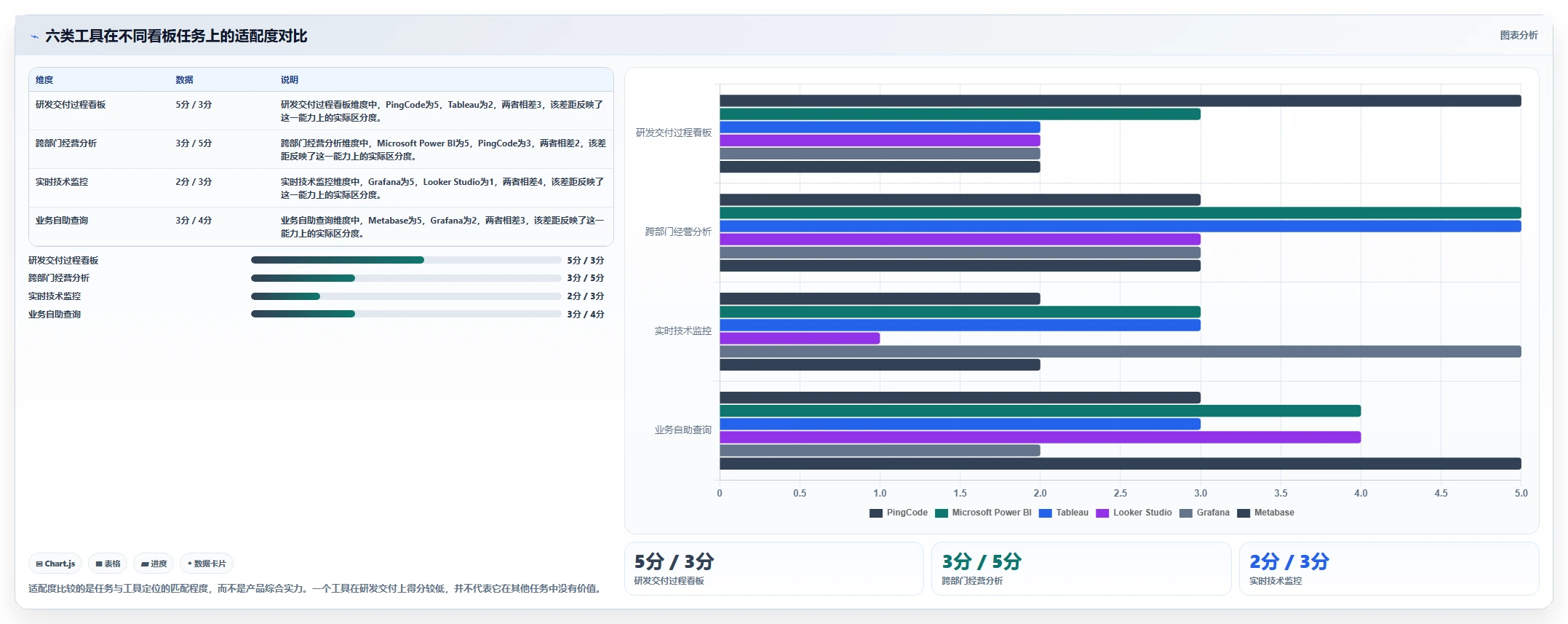Click the description mentioning PingCode为5, Tableau为2
1568x624 pixels.
pos(442,111)
